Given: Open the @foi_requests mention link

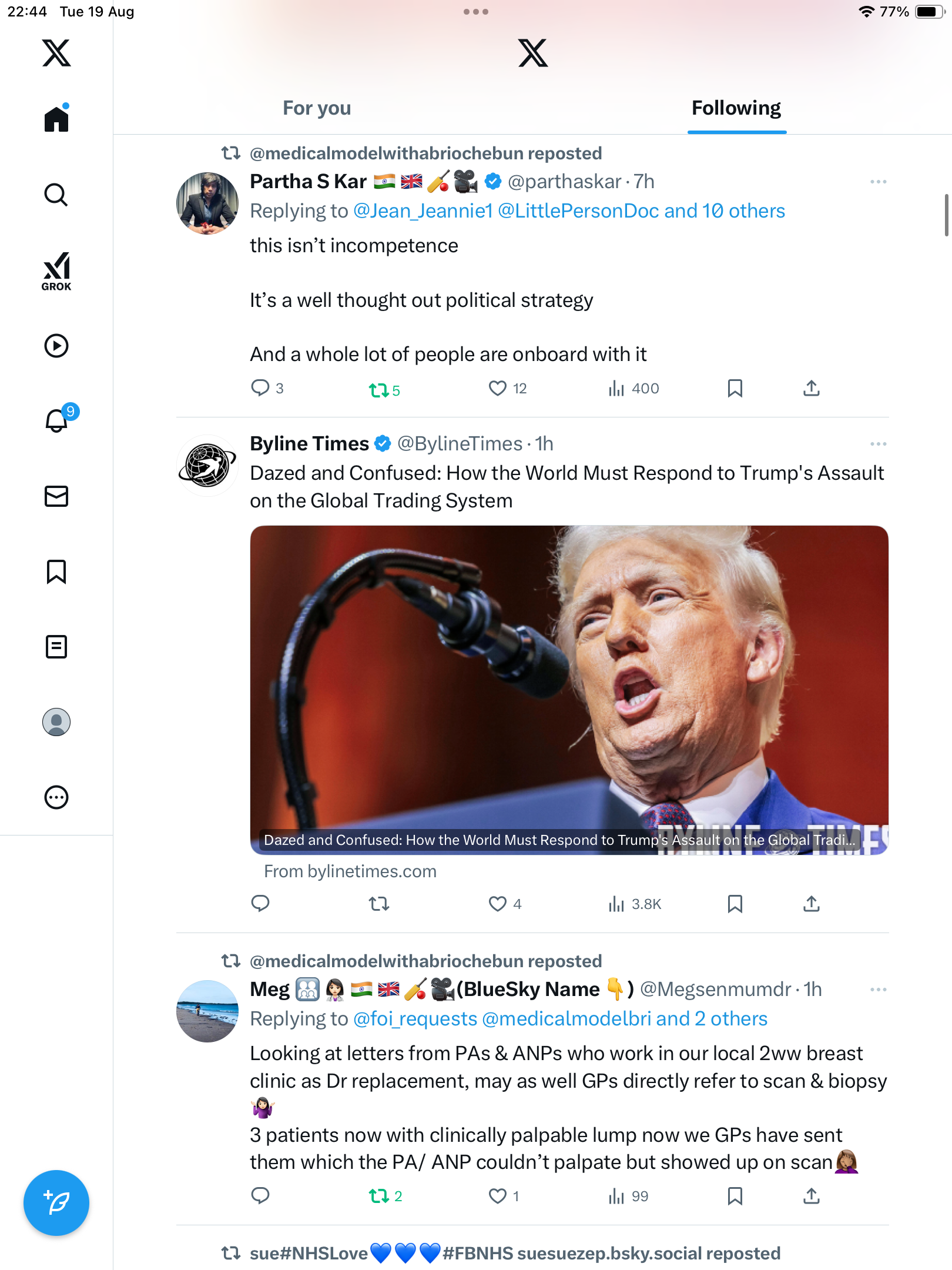Looking at the screenshot, I should [x=415, y=1019].
